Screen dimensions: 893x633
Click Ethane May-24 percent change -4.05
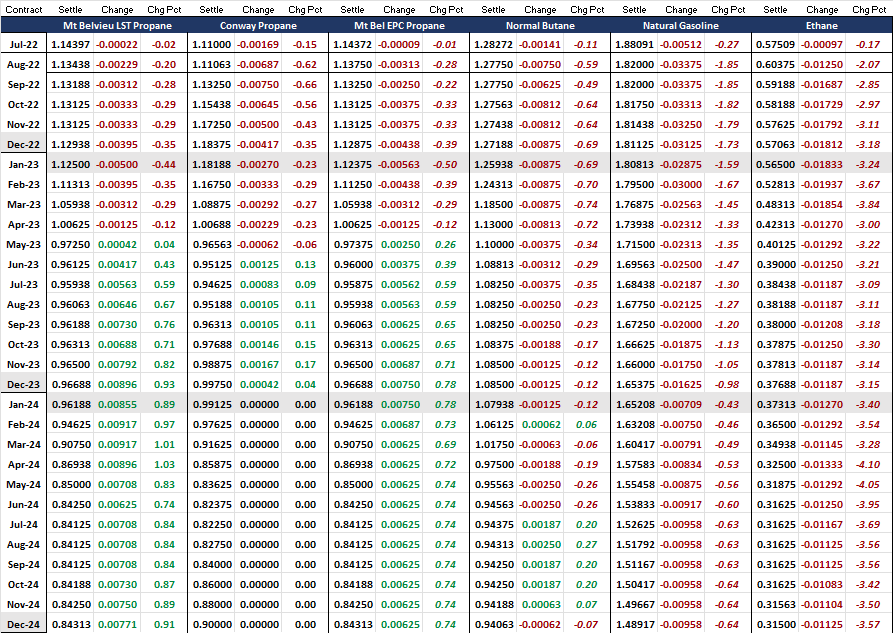pos(868,485)
